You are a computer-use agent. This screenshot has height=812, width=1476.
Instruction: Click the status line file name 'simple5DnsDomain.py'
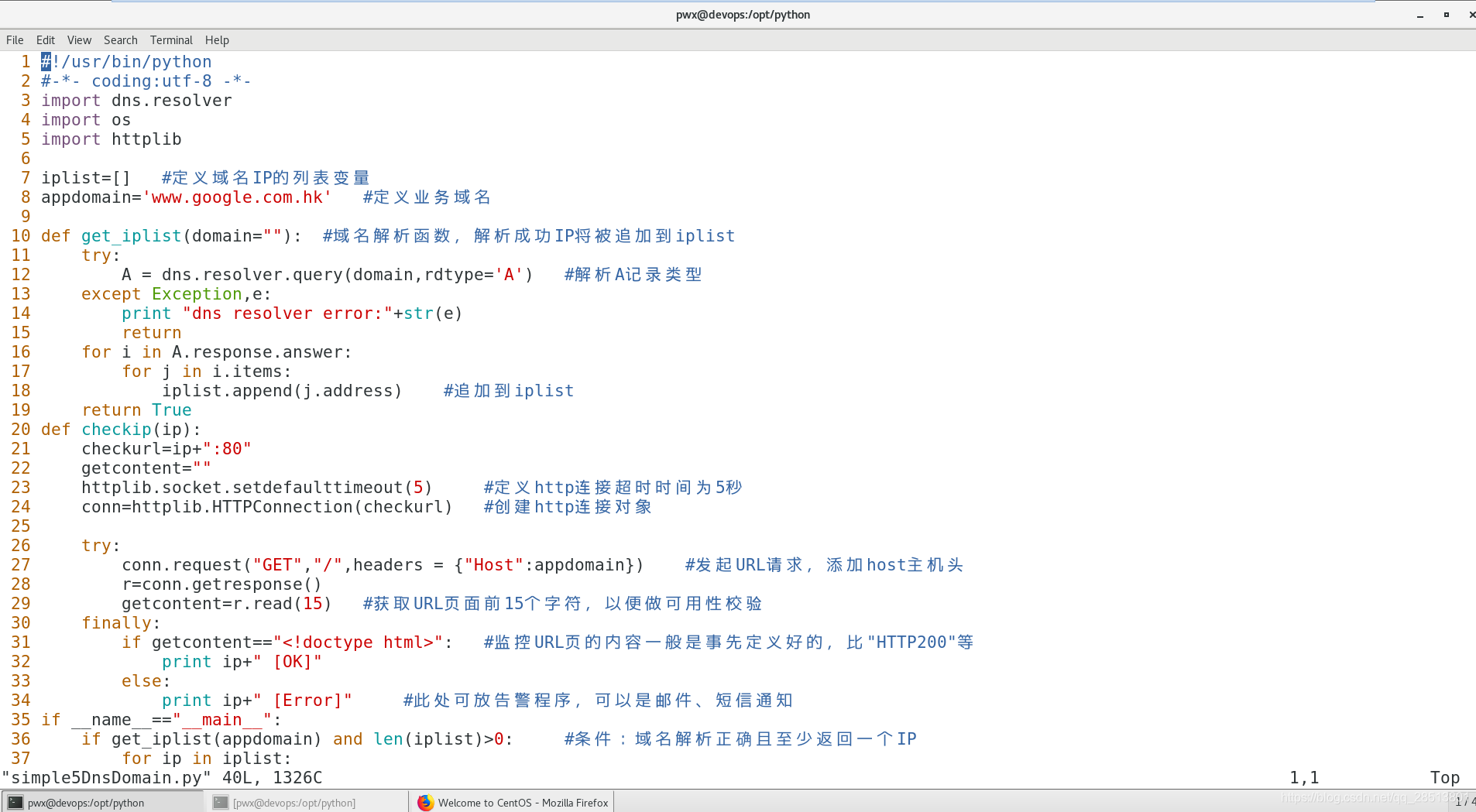[106, 778]
